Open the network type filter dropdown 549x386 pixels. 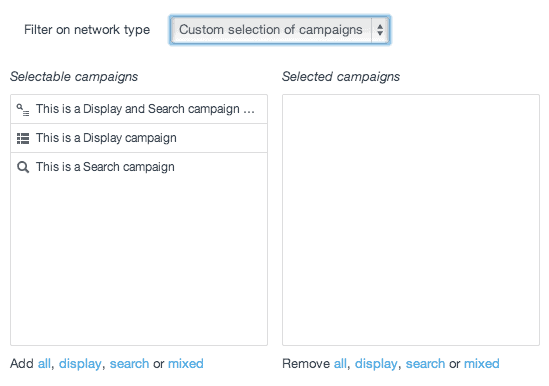pos(279,30)
